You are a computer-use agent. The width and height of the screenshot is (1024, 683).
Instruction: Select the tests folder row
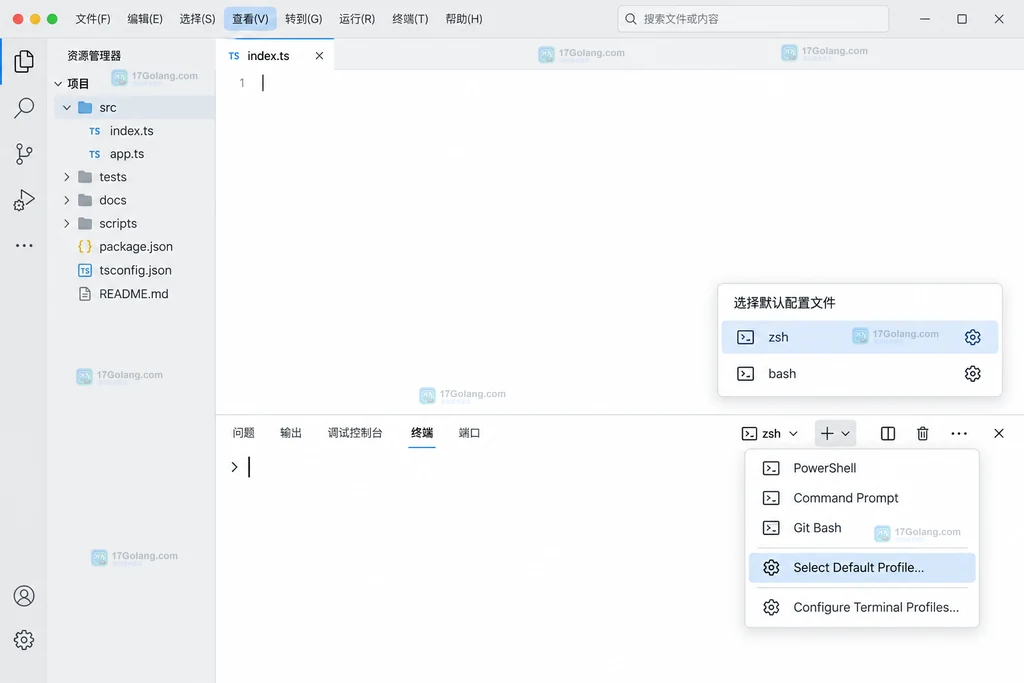(x=134, y=177)
